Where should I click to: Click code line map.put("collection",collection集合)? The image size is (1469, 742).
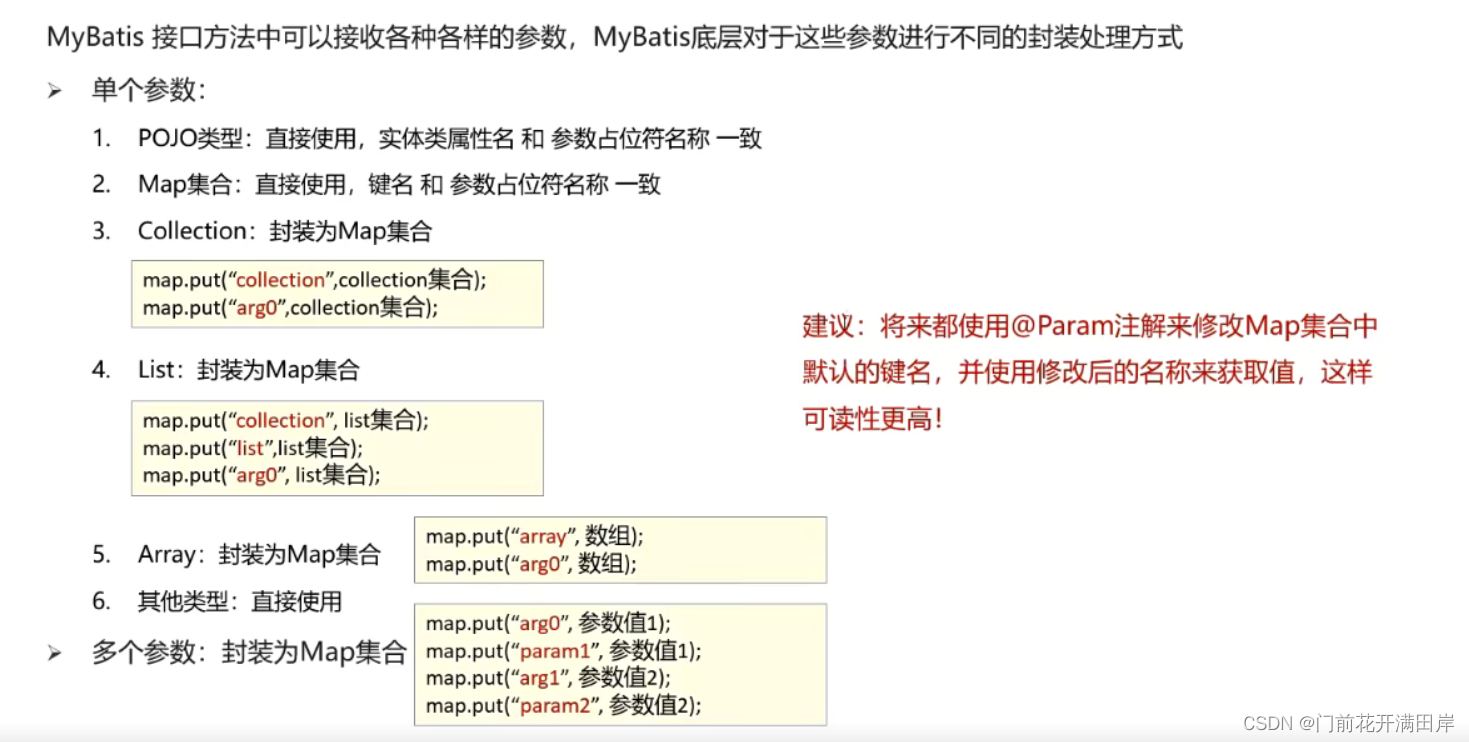pos(315,280)
